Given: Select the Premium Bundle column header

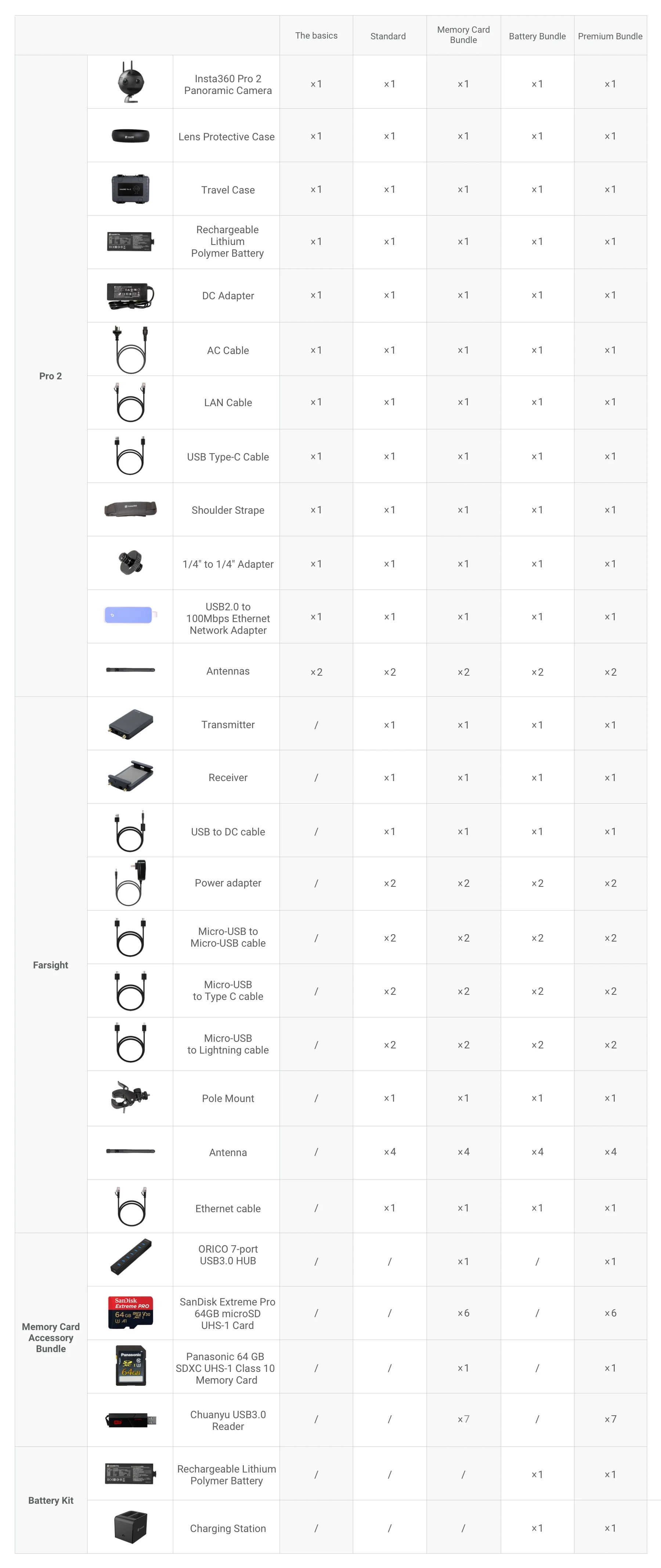Looking at the screenshot, I should (610, 36).
